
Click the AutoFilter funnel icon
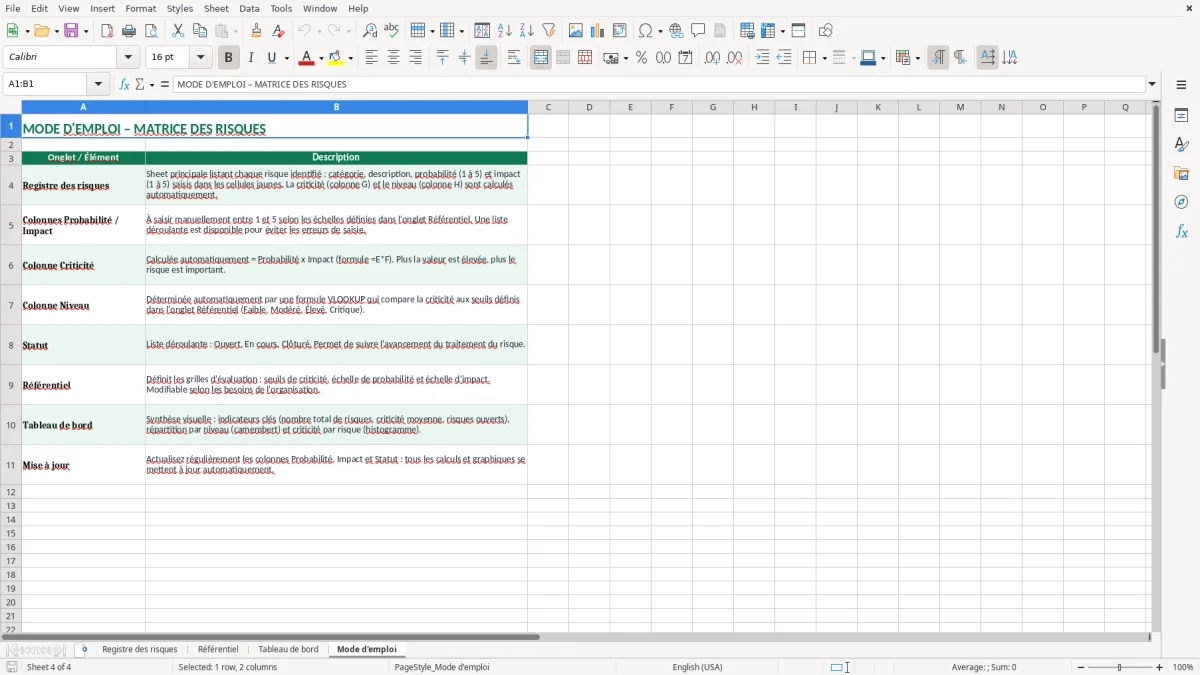click(549, 31)
